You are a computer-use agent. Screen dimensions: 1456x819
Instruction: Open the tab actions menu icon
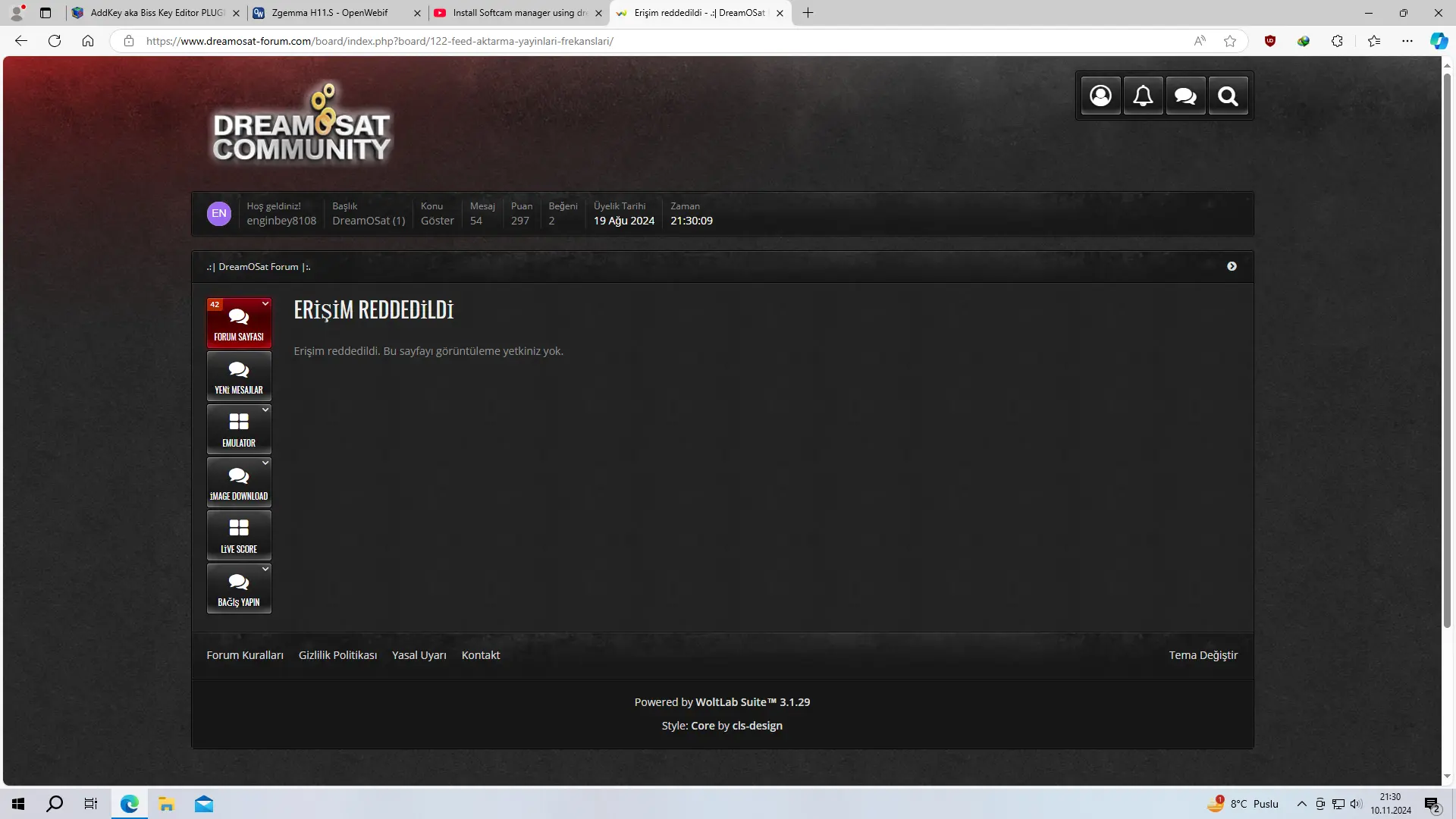click(x=45, y=13)
